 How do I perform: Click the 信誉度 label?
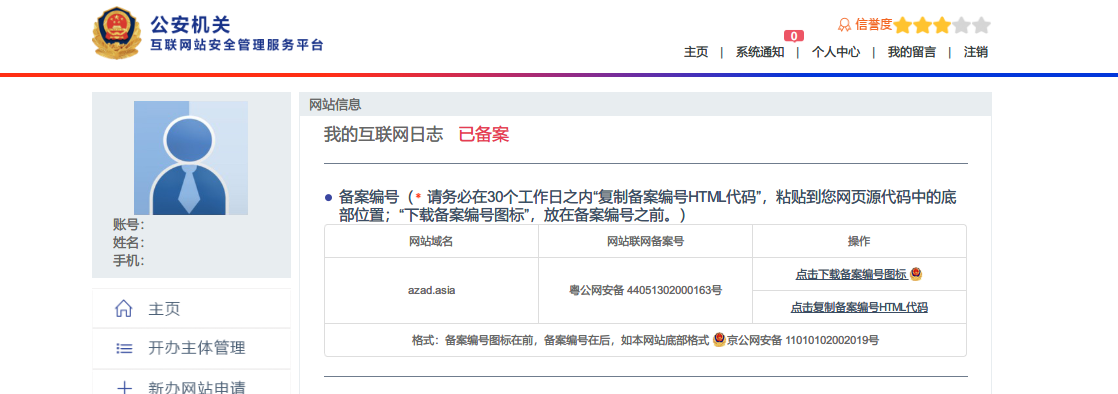pos(873,25)
